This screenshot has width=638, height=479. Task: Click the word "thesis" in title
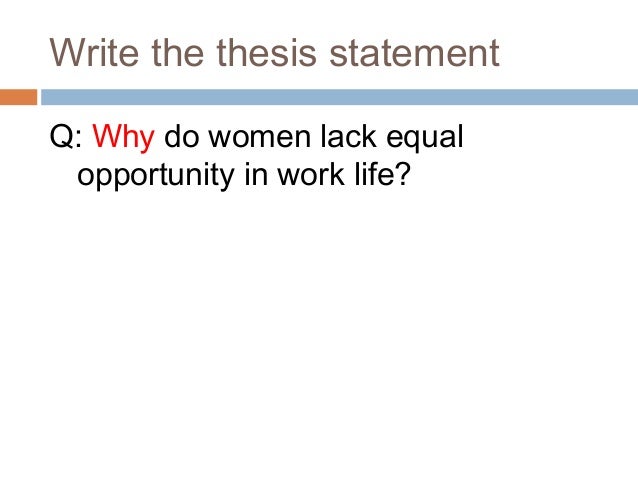266,52
